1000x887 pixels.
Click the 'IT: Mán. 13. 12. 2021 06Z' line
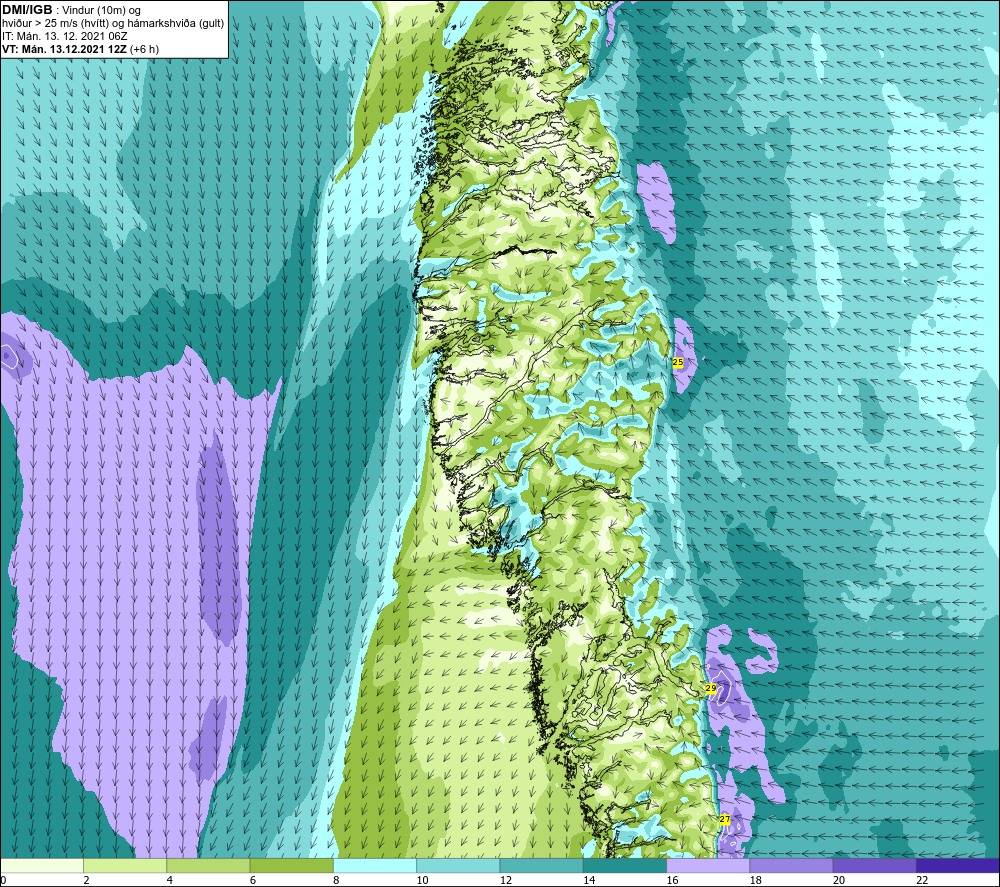click(64, 36)
